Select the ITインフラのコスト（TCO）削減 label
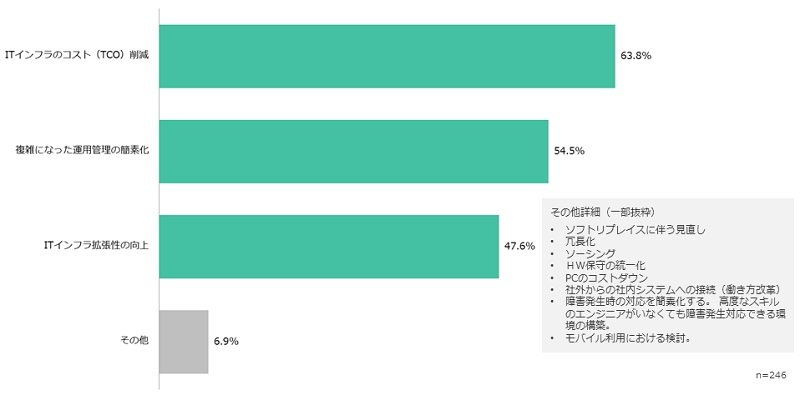This screenshot has width=800, height=395. click(76, 56)
